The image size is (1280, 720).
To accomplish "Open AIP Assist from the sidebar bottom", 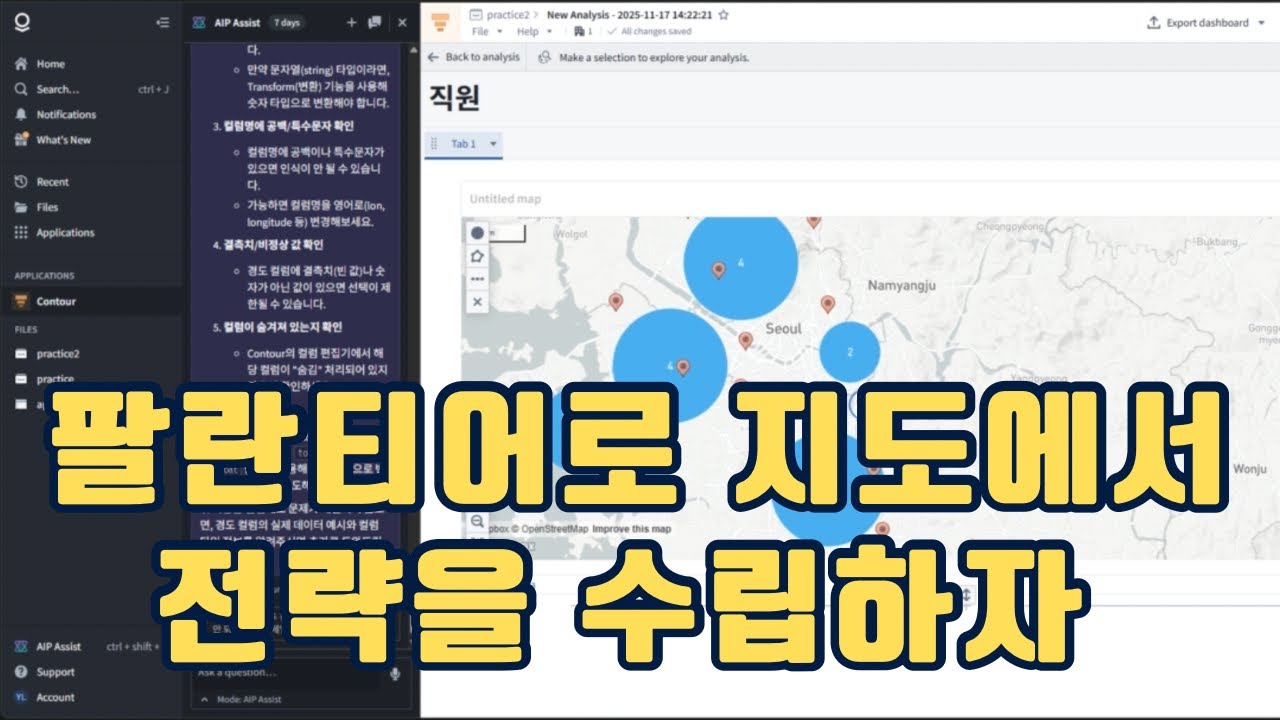I will pyautogui.click(x=58, y=646).
